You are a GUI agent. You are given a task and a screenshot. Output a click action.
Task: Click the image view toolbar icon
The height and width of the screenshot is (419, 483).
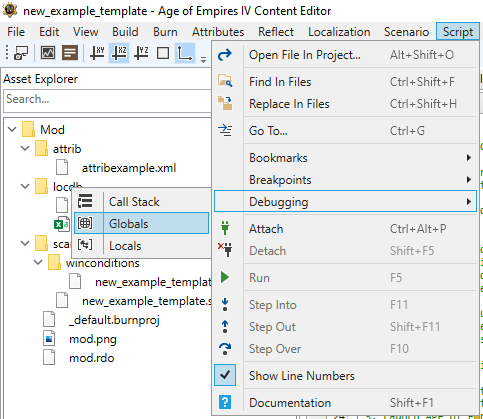[48, 53]
